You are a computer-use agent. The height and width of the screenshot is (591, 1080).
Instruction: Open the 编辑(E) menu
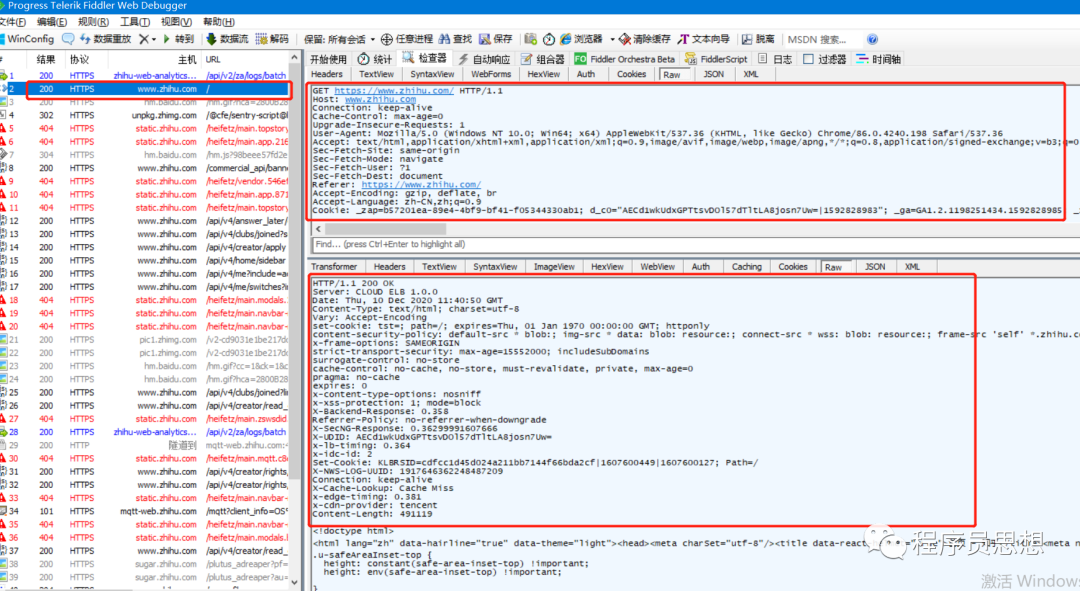pos(52,22)
